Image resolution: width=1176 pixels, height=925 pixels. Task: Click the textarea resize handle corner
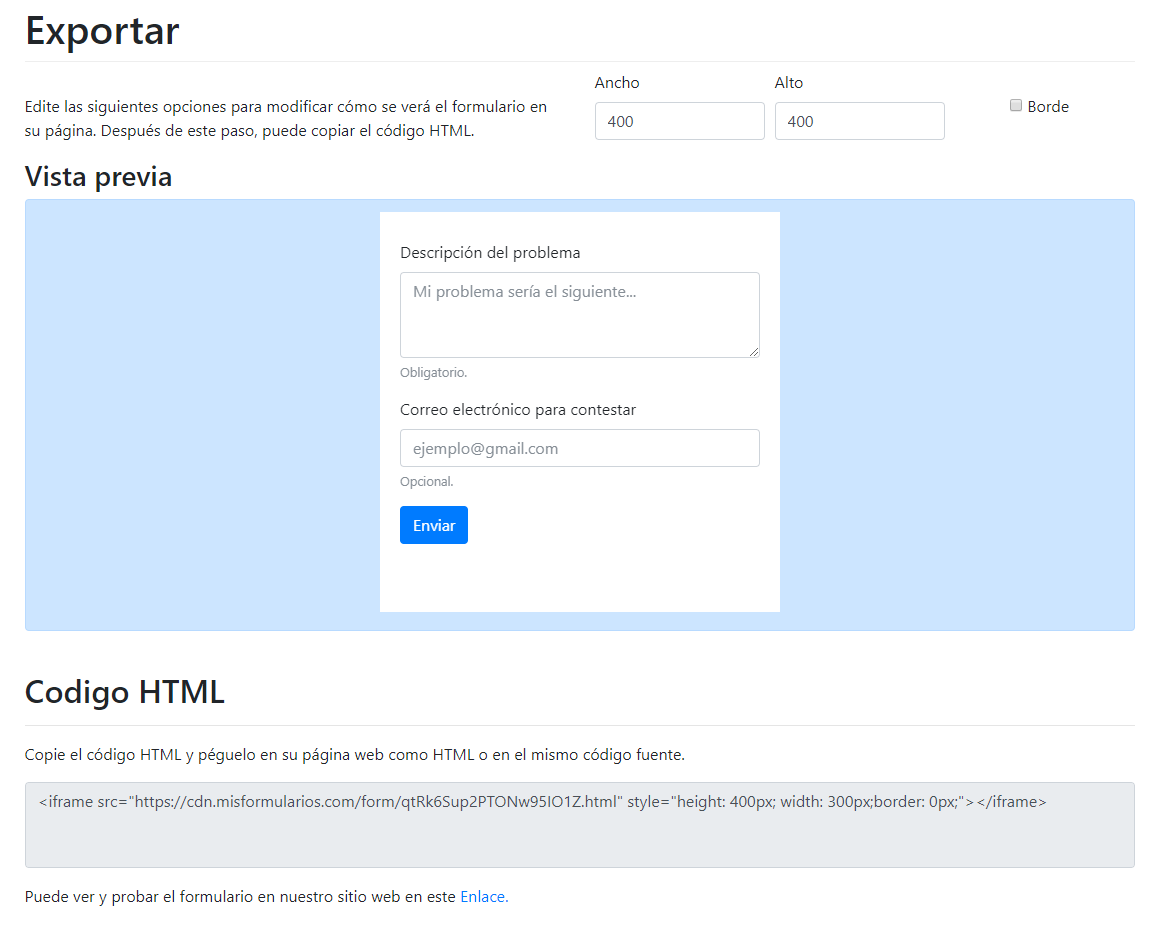click(x=754, y=352)
